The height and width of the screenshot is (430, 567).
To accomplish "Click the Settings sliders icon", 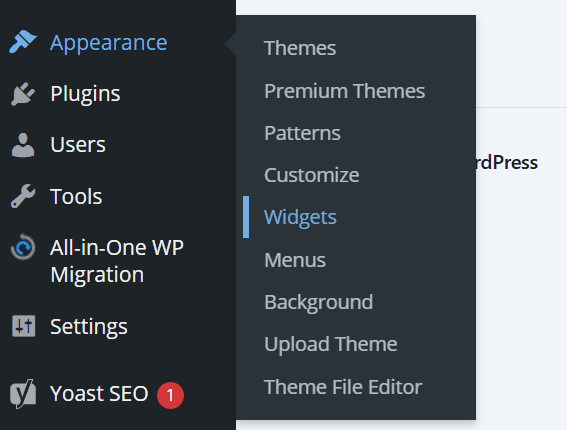I will coord(24,326).
